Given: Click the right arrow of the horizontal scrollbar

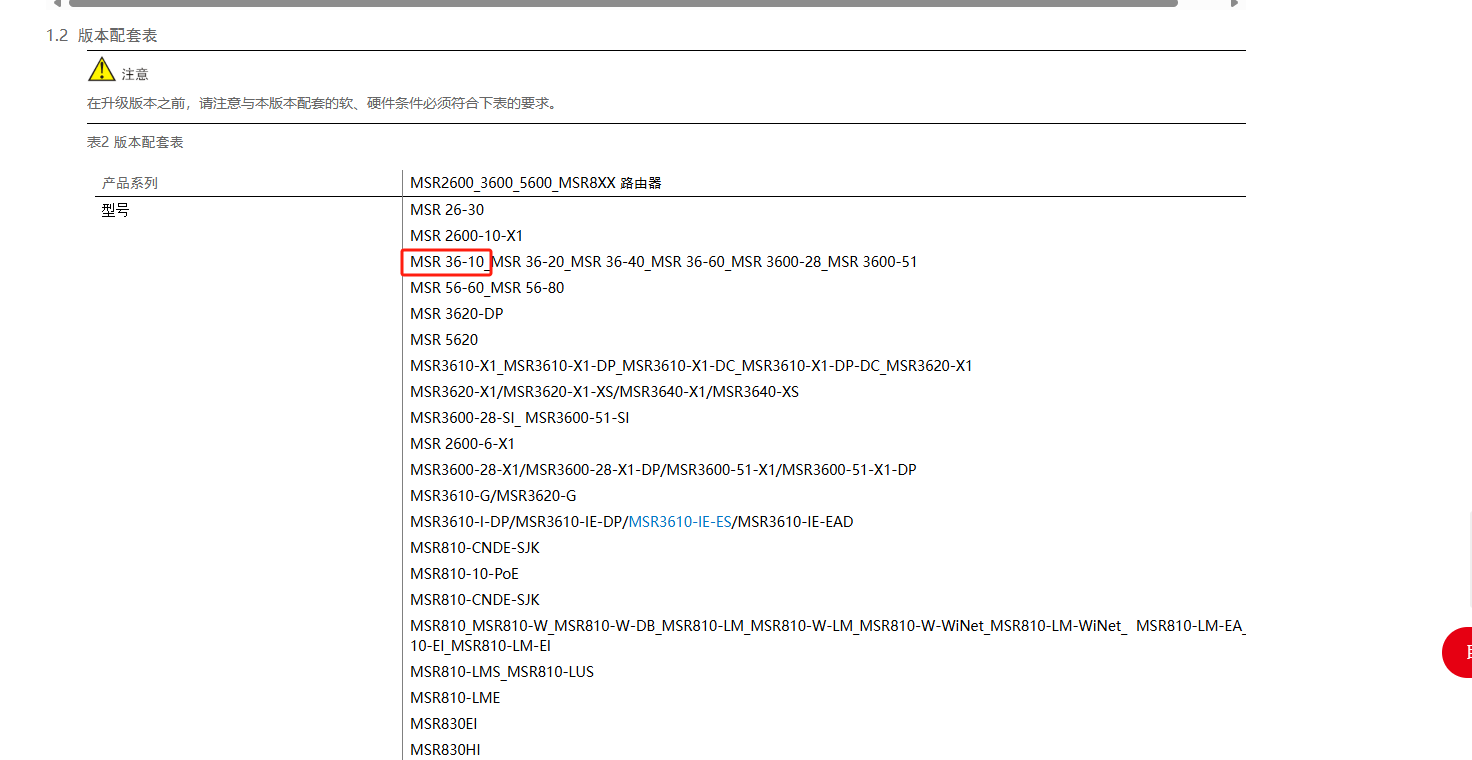Looking at the screenshot, I should [x=1234, y=3].
